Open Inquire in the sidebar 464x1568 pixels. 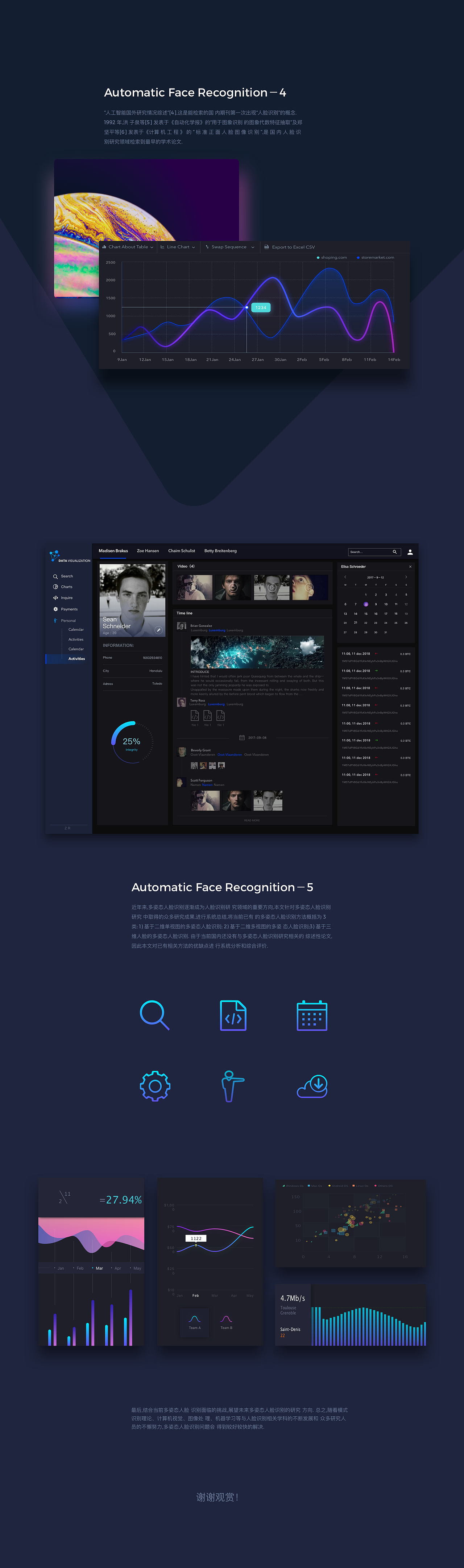click(63, 598)
